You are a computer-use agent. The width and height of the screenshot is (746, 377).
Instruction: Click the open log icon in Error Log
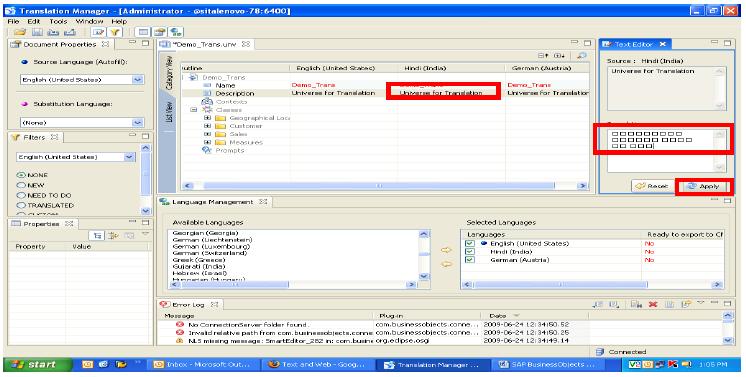pos(669,304)
